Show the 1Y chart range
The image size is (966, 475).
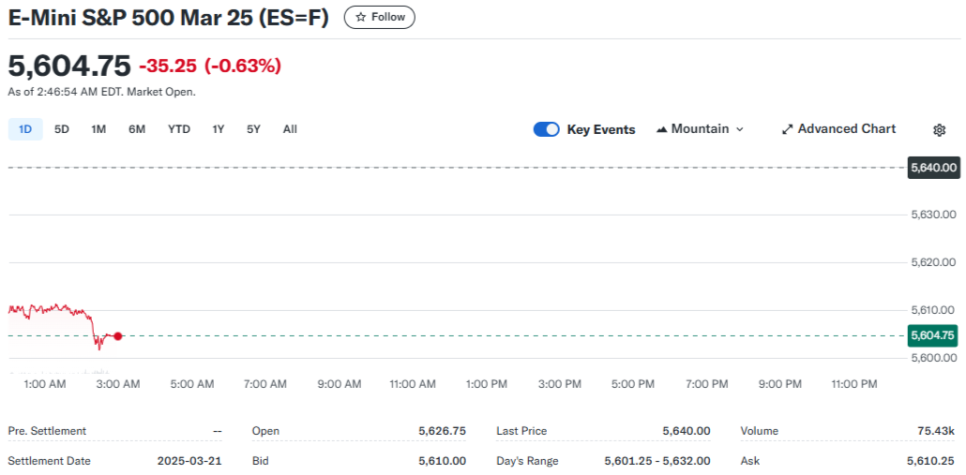(218, 129)
